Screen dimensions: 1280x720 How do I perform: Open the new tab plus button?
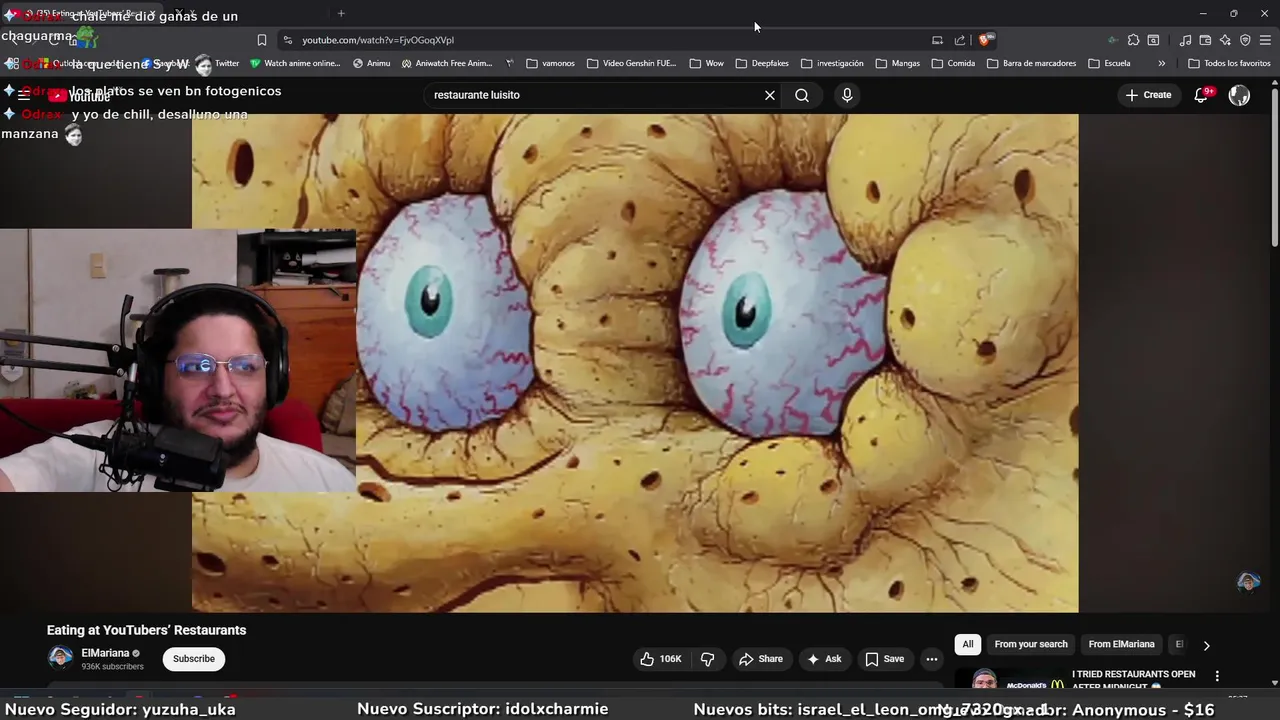point(341,13)
